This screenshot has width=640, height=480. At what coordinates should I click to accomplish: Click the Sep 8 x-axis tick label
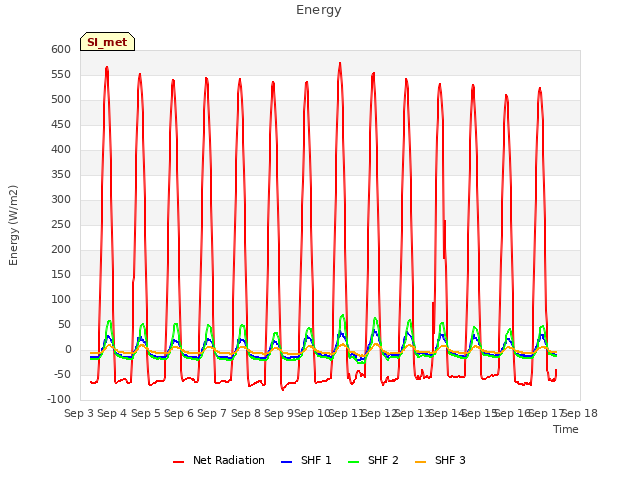coord(246,413)
